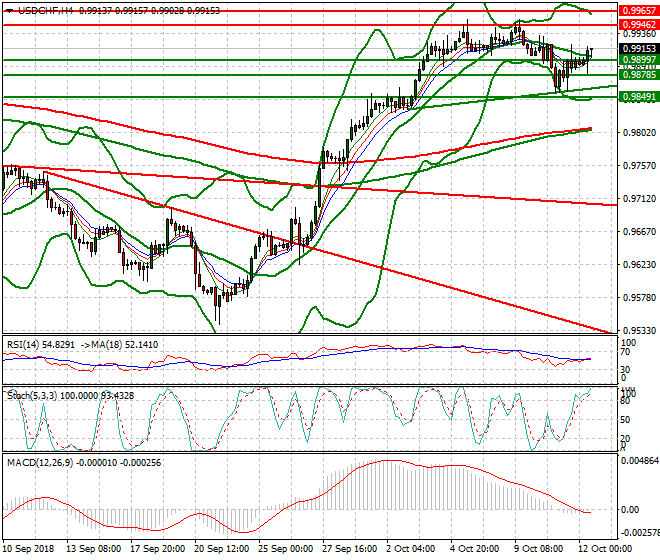The width and height of the screenshot is (660, 560).
Task: Click the MACD zero level label 0.00
Action: coord(630,510)
